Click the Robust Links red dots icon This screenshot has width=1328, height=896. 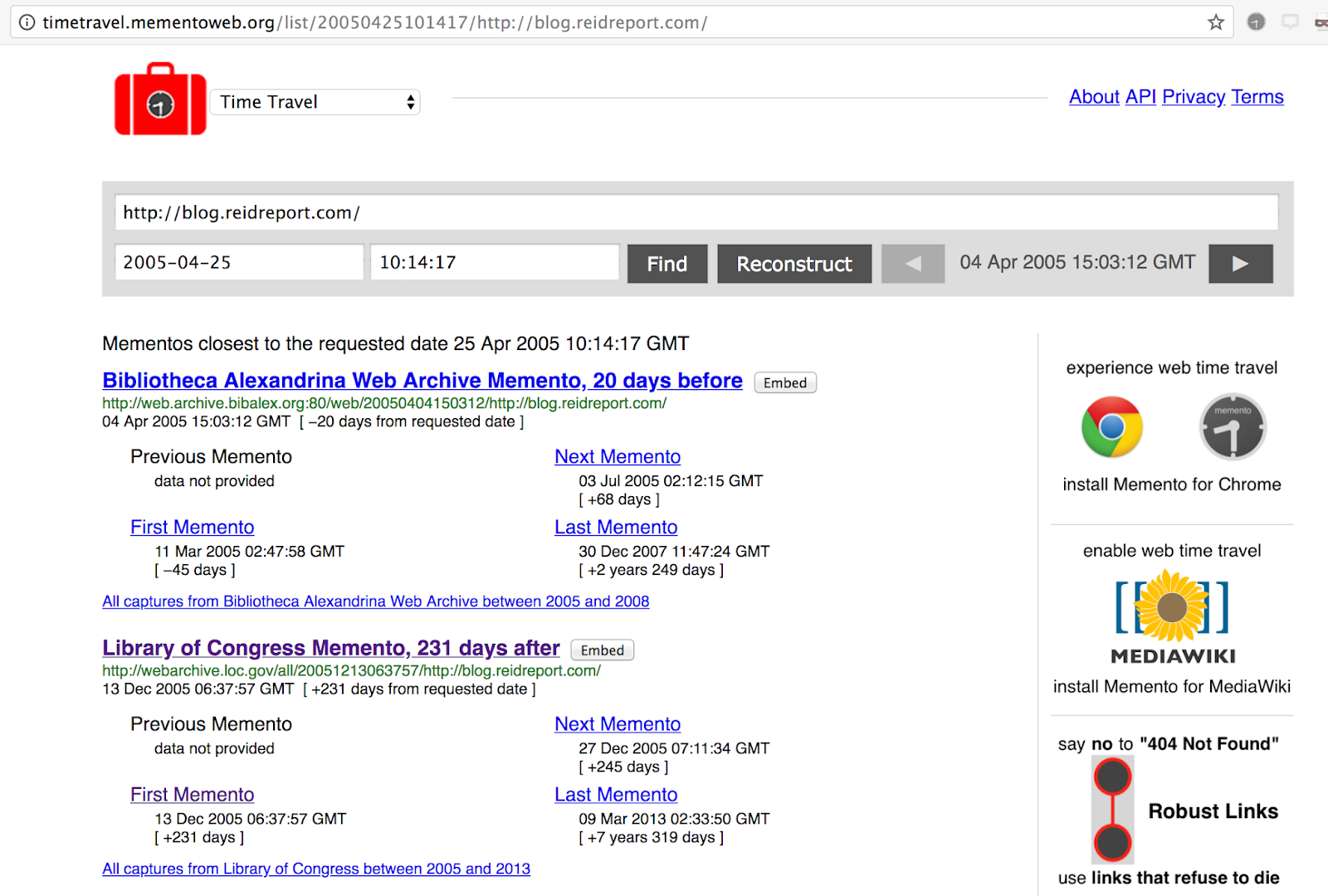coord(1112,810)
